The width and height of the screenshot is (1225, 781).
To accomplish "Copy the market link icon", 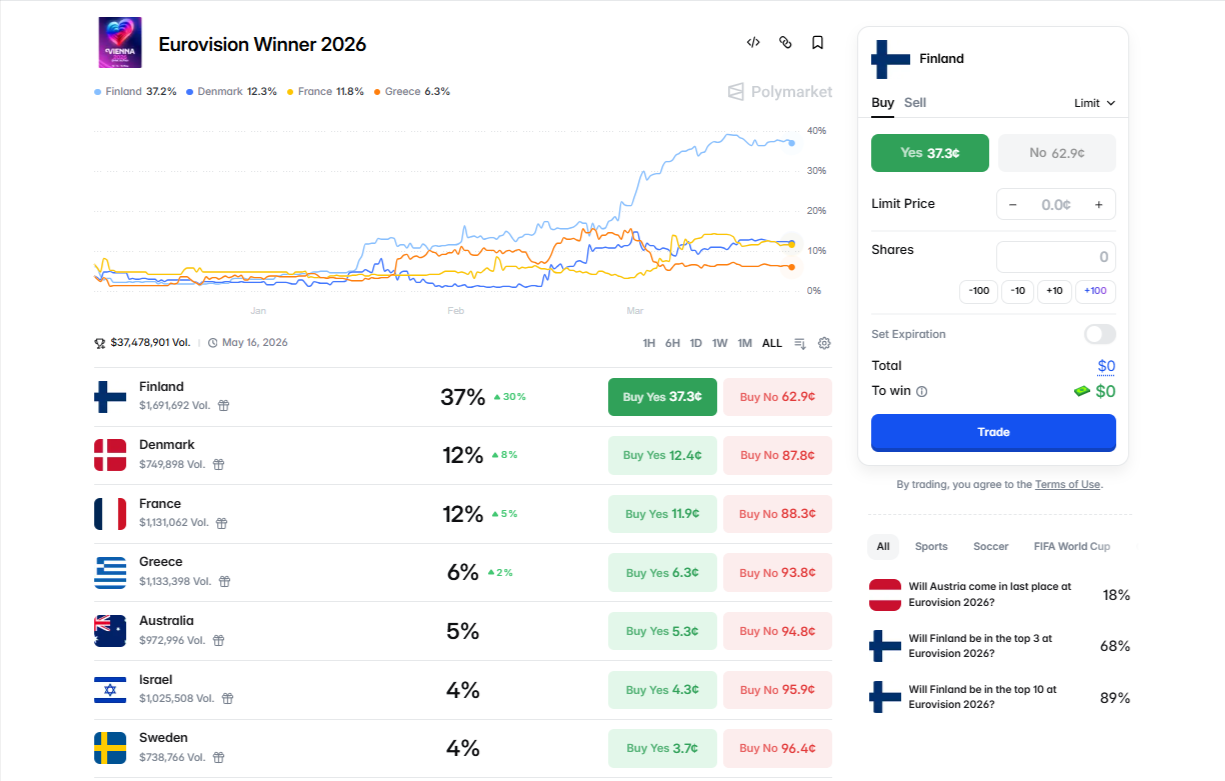I will (x=785, y=42).
